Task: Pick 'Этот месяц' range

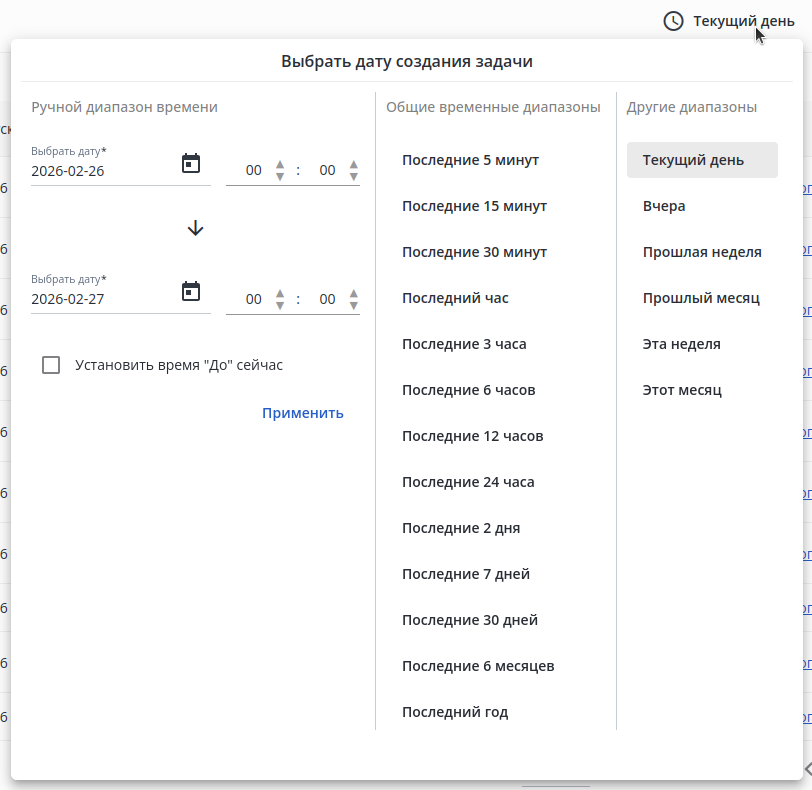Action: pos(682,390)
